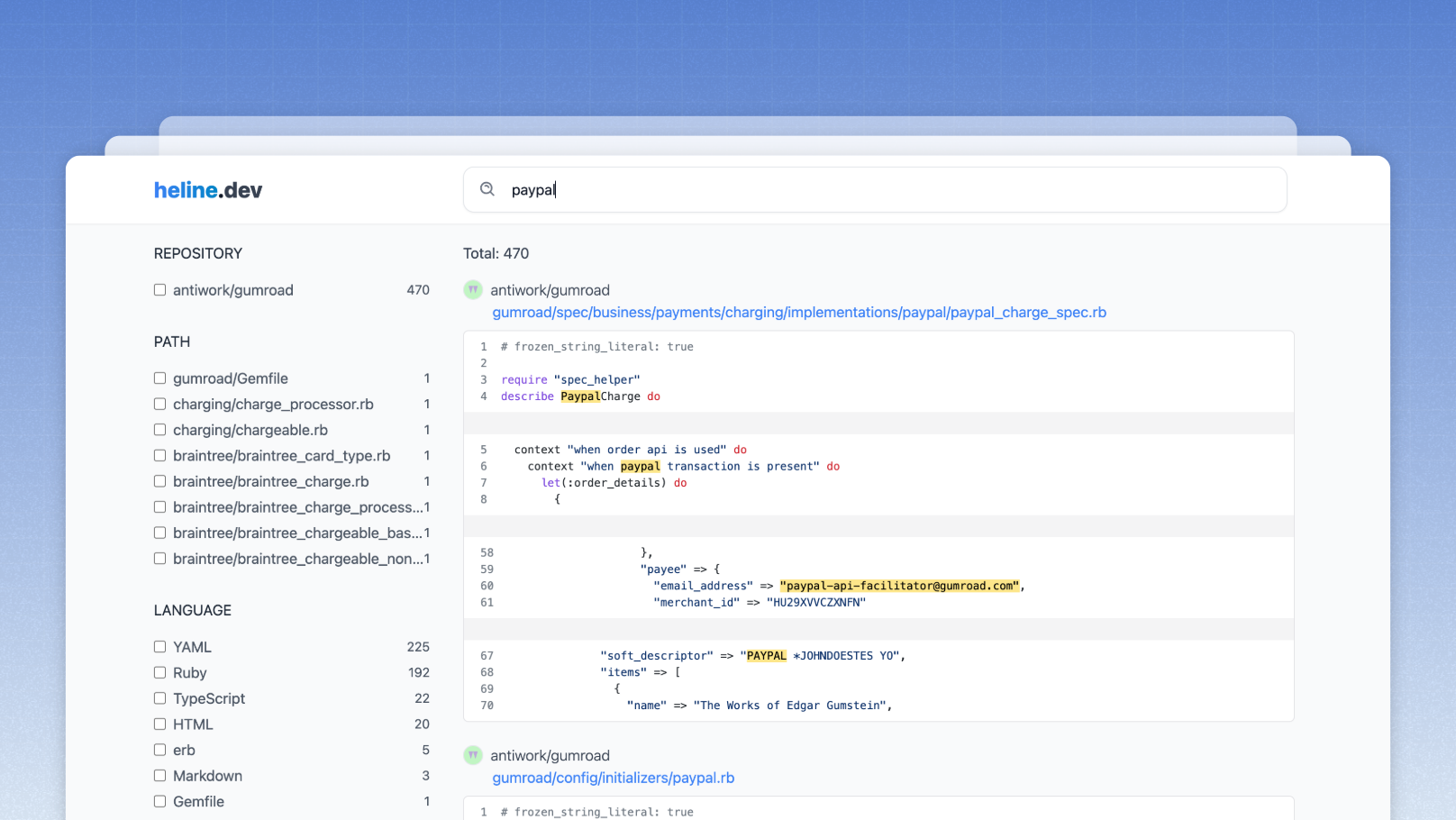The width and height of the screenshot is (1456, 820).
Task: Click highlighted paypal in line 6
Action: [641, 467]
